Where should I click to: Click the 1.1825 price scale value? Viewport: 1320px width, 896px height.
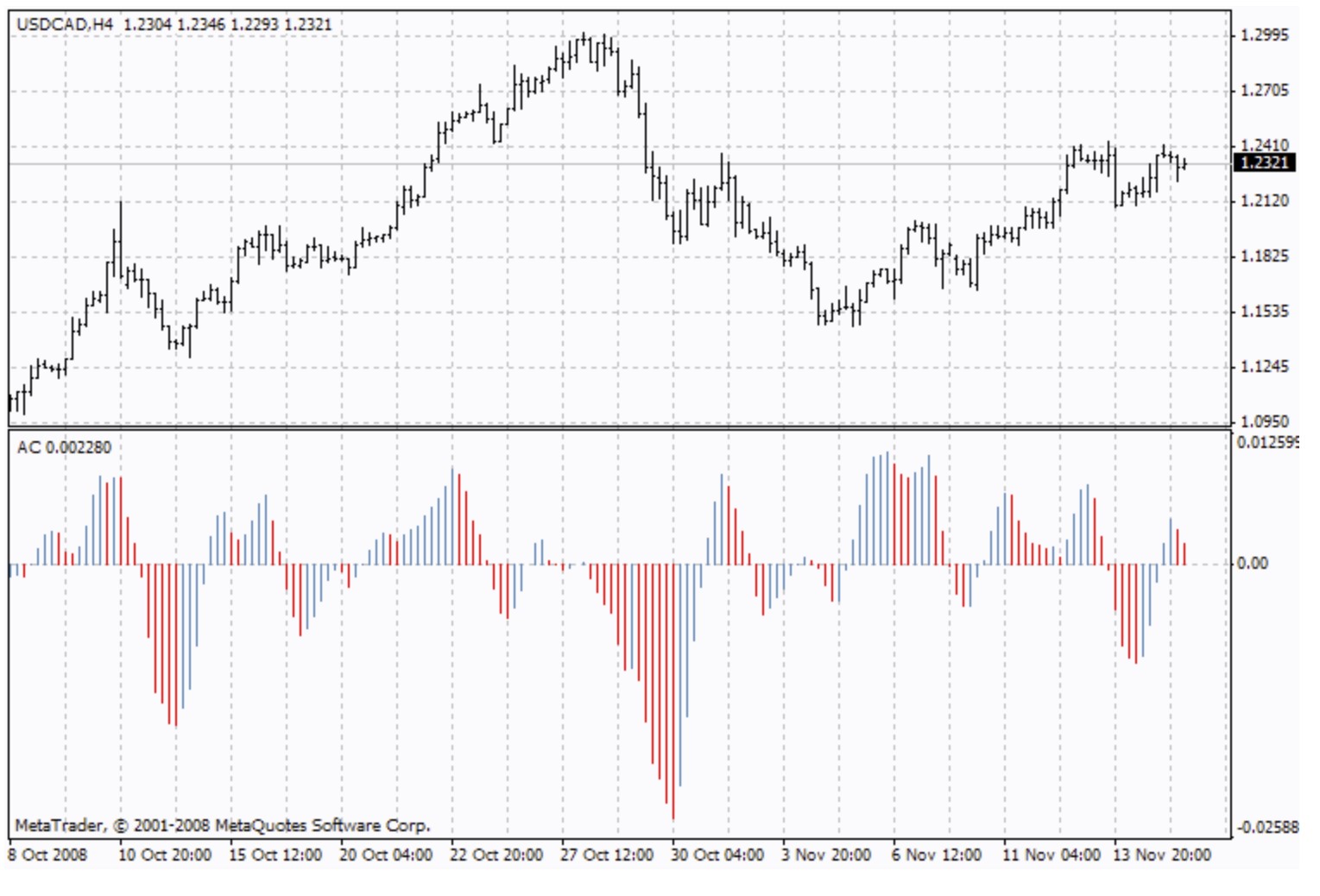tap(1264, 256)
